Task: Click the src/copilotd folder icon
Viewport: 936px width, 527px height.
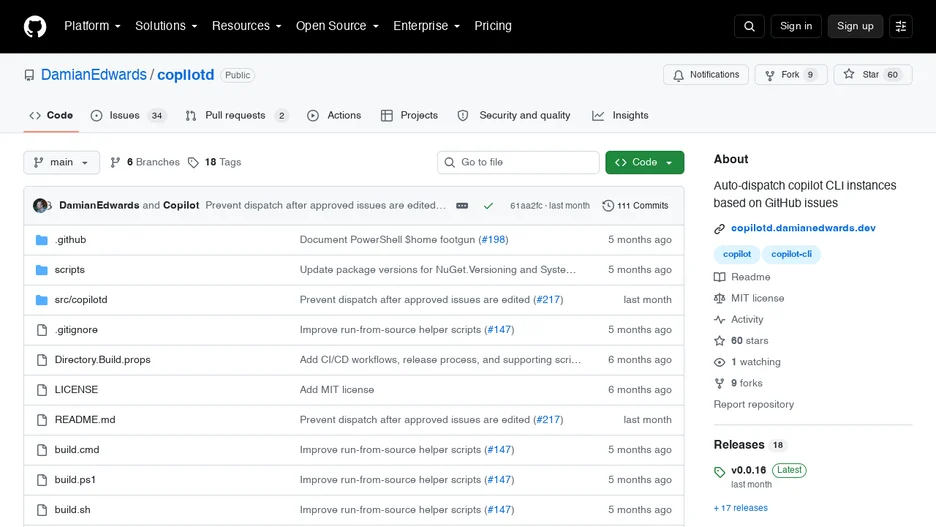Action: click(41, 300)
